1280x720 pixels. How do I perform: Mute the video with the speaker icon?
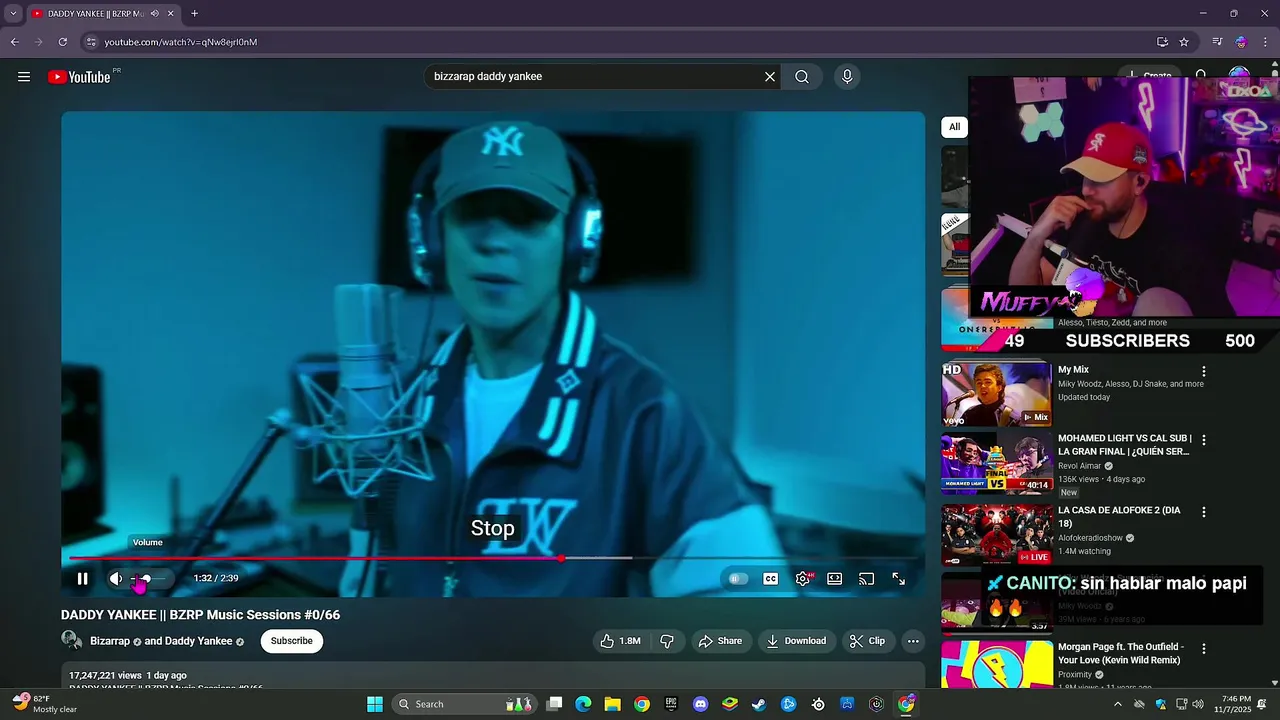point(116,578)
